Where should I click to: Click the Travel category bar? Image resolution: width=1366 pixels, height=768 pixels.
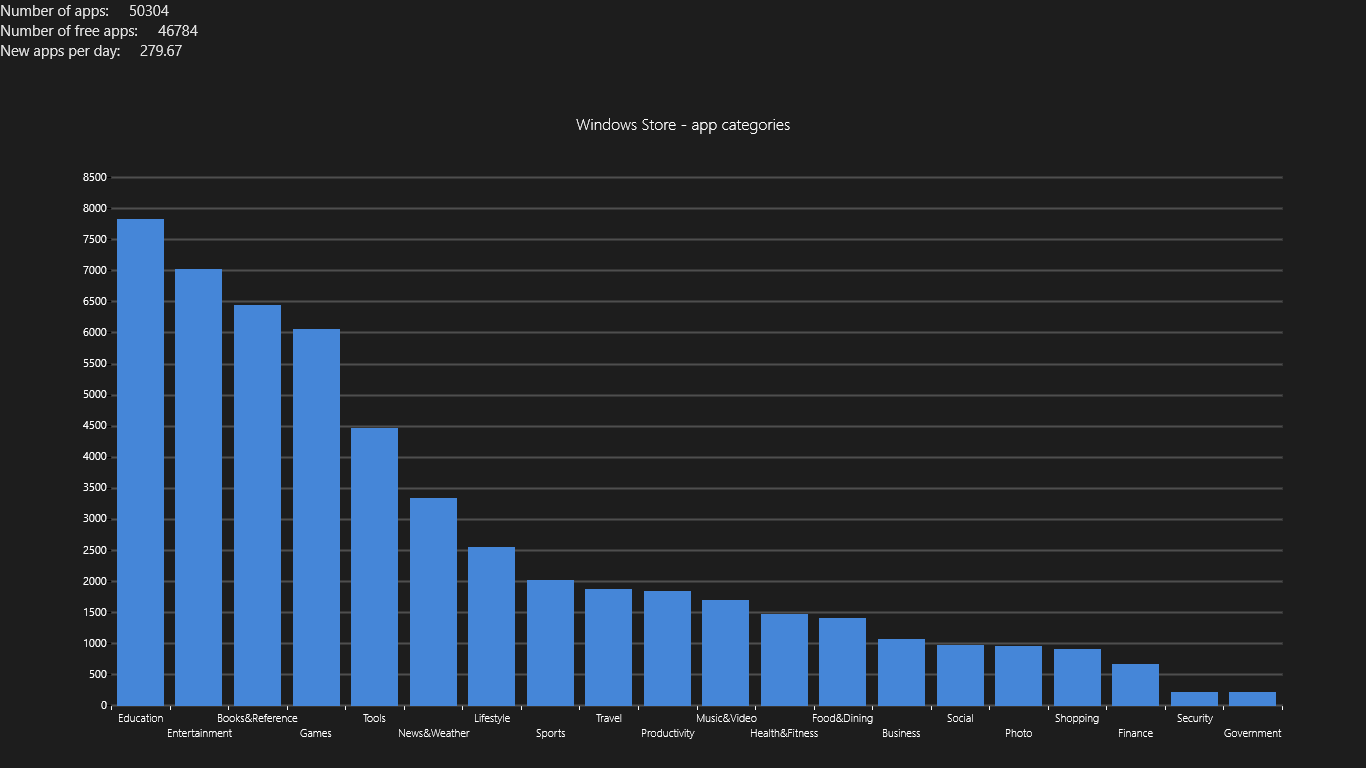click(608, 647)
